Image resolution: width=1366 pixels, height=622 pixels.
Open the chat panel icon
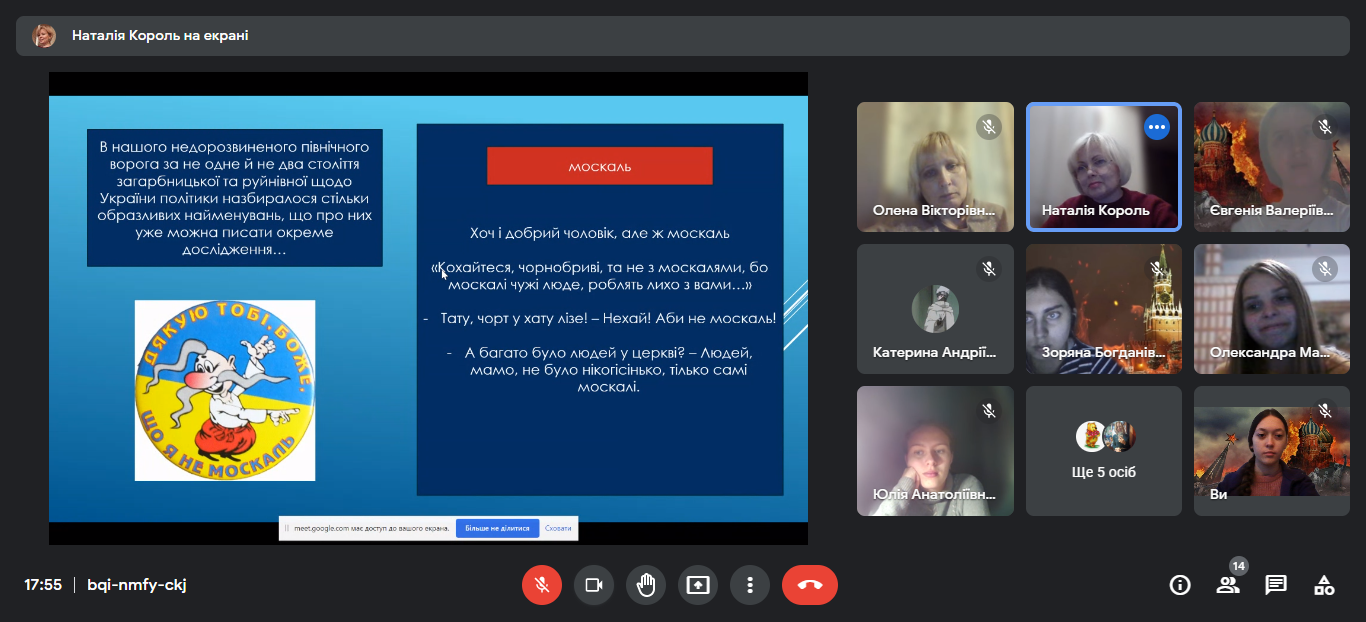1276,585
